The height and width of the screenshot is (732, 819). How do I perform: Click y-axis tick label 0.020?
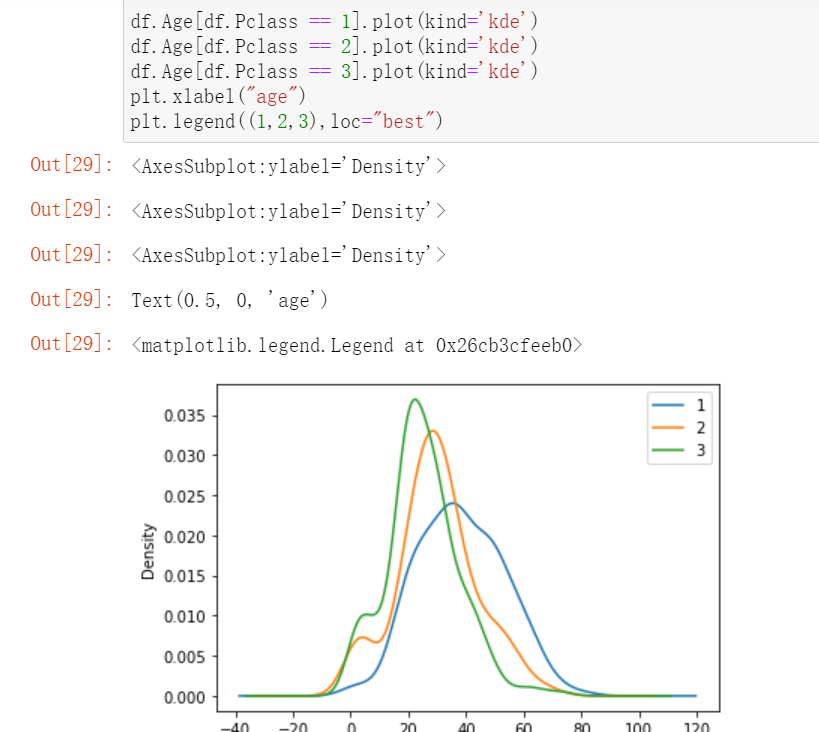(x=184, y=537)
